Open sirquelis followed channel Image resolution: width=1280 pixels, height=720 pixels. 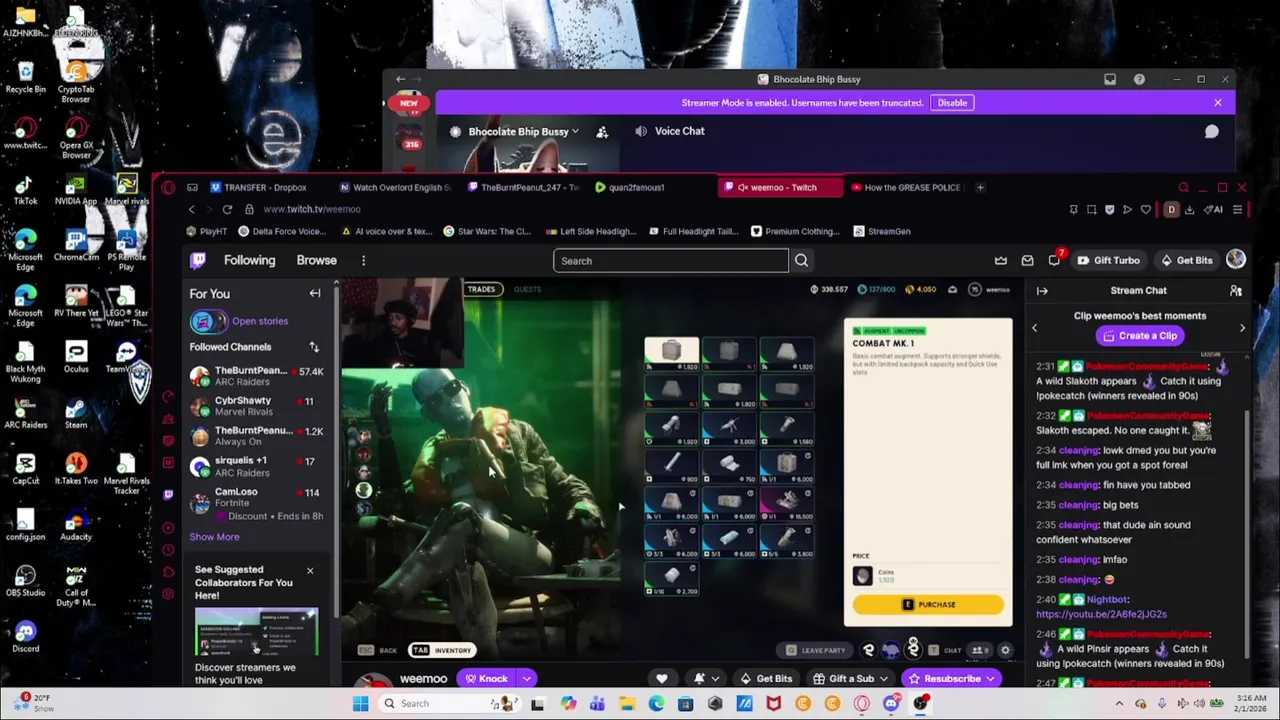coord(257,467)
